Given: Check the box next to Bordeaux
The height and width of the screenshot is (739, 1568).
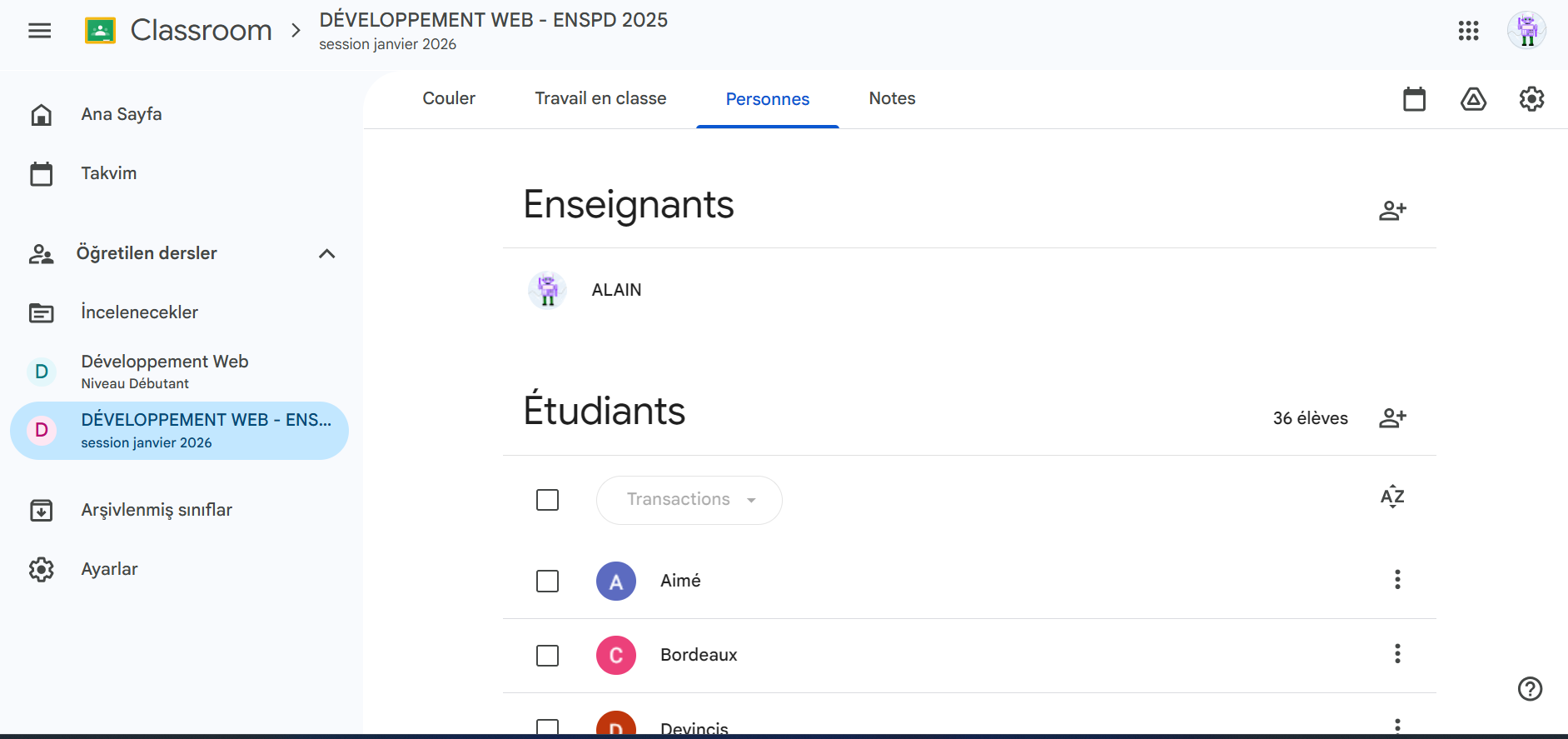Looking at the screenshot, I should pyautogui.click(x=547, y=656).
